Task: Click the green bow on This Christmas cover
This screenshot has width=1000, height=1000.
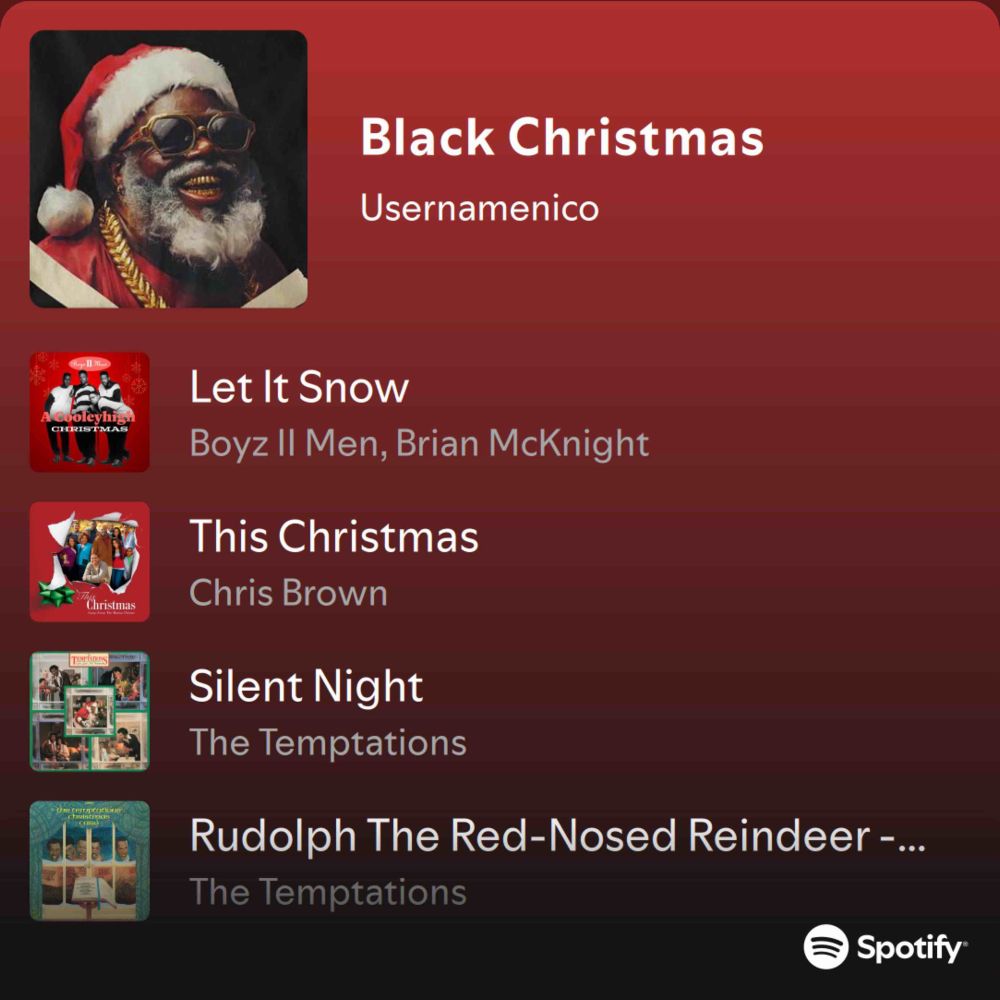Action: pyautogui.click(x=56, y=595)
